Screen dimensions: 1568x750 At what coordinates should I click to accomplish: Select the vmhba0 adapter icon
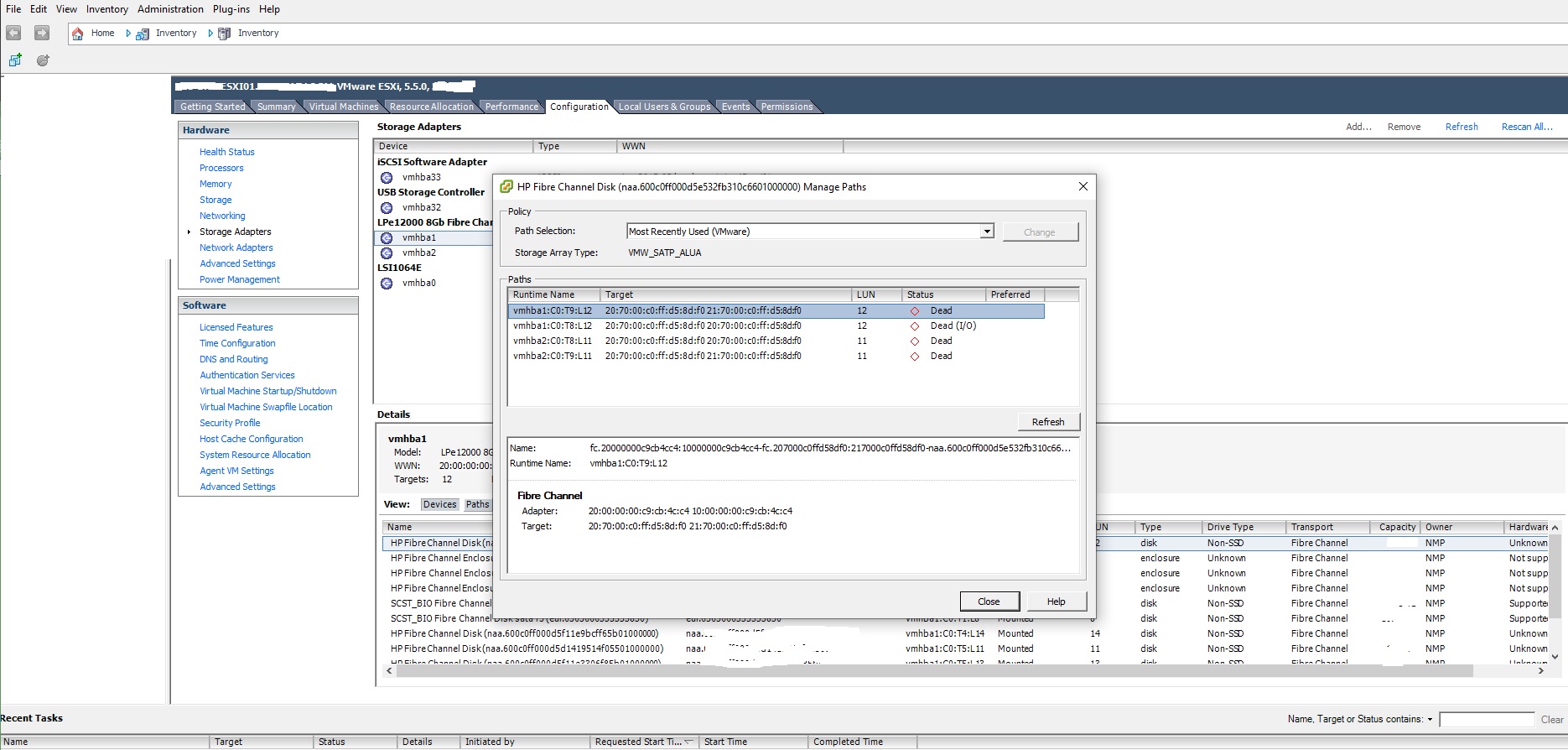pos(387,283)
